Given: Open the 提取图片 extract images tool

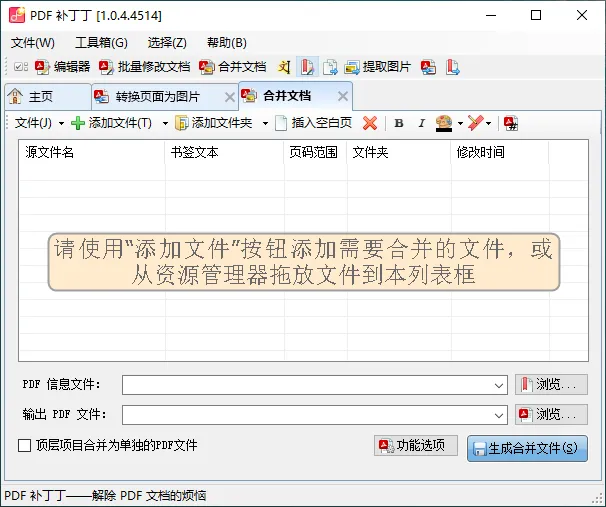Looking at the screenshot, I should (378, 67).
